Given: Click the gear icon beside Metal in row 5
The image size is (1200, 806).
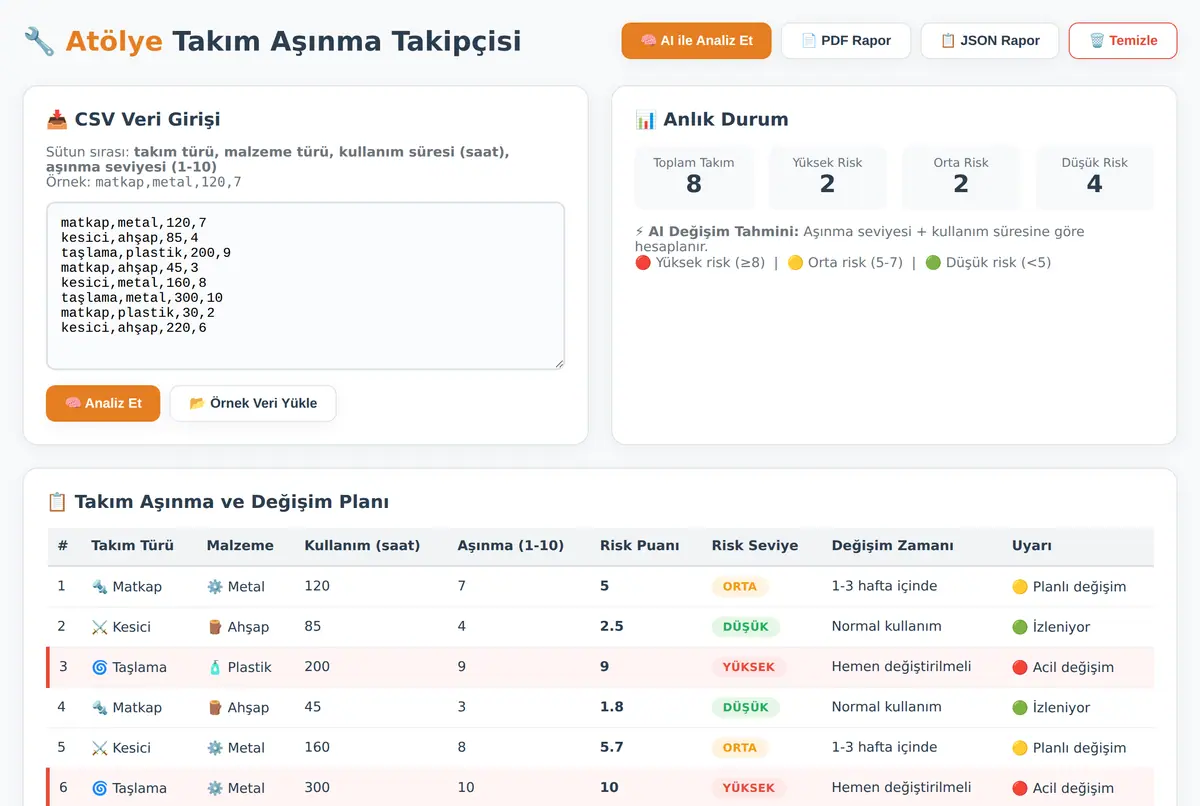Looking at the screenshot, I should 215,748.
